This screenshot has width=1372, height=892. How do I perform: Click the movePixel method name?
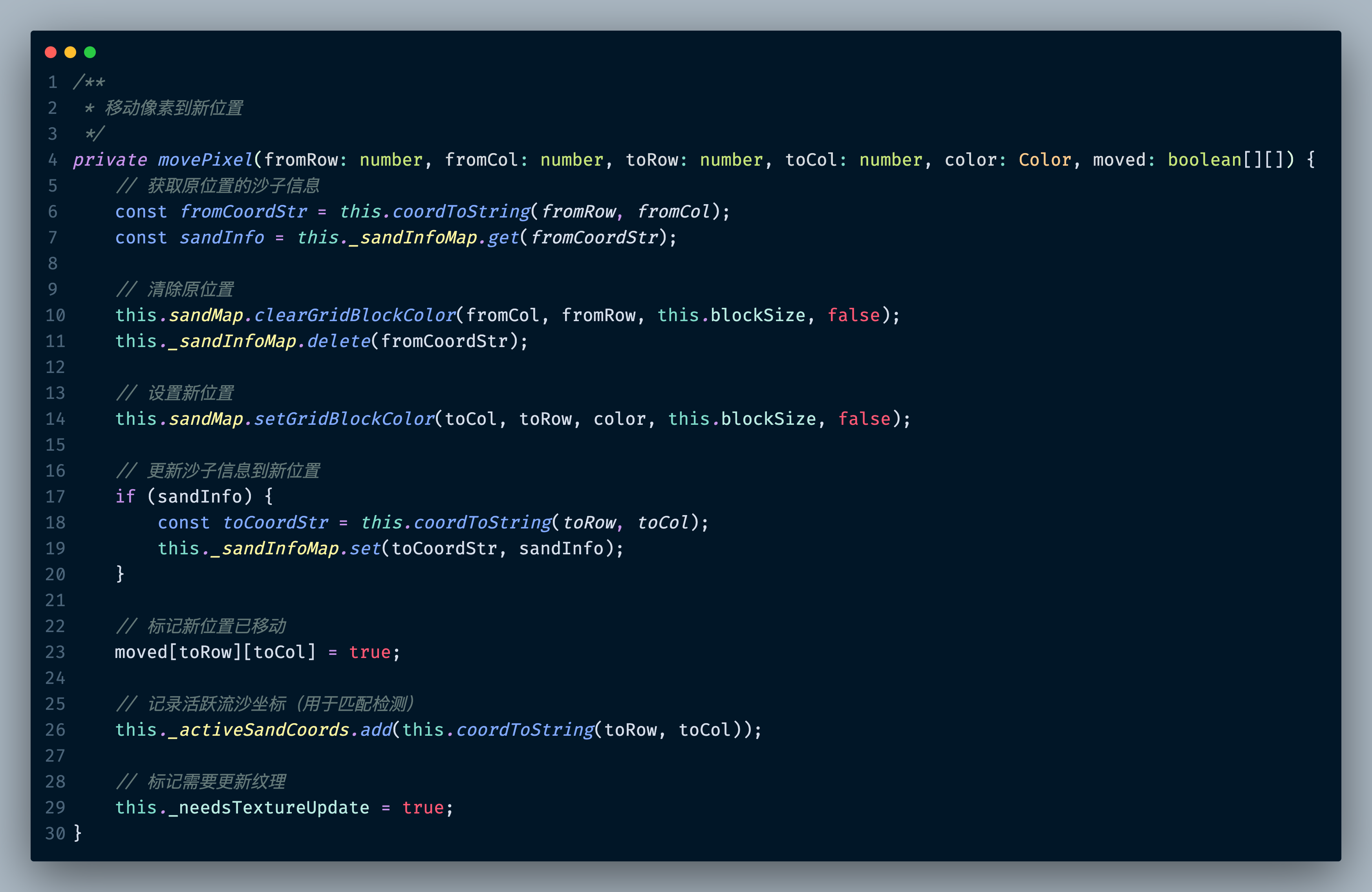pyautogui.click(x=205, y=160)
